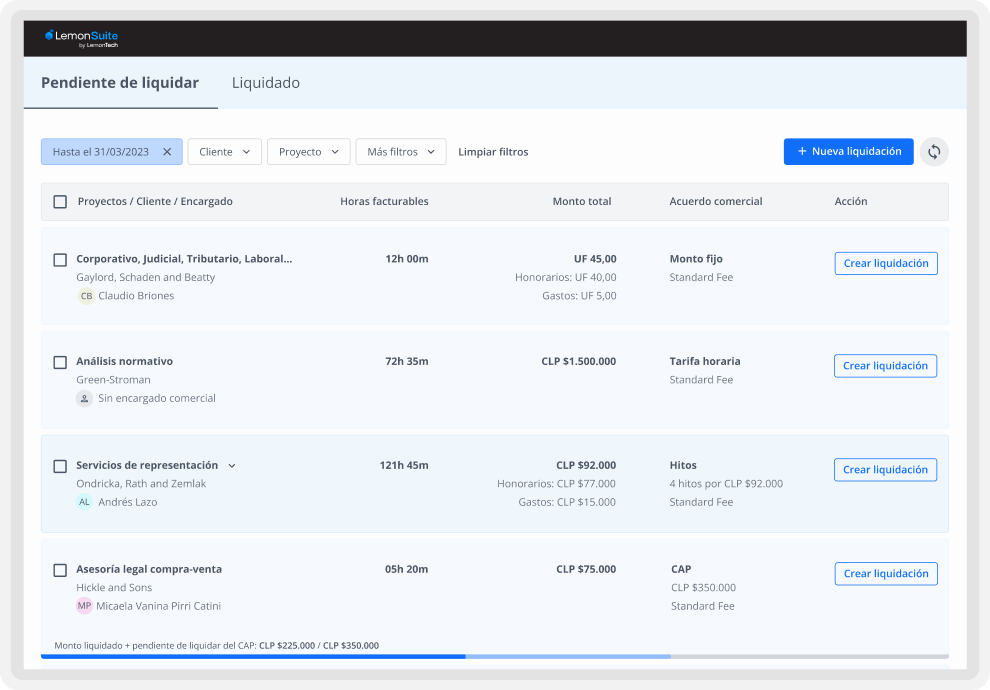Click client Gaylord, Schaden and Beatty
The width and height of the screenshot is (990, 690).
click(145, 277)
